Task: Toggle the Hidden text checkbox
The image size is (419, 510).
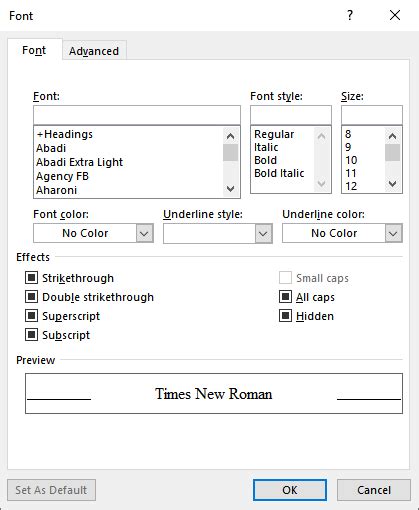Action: (x=285, y=316)
